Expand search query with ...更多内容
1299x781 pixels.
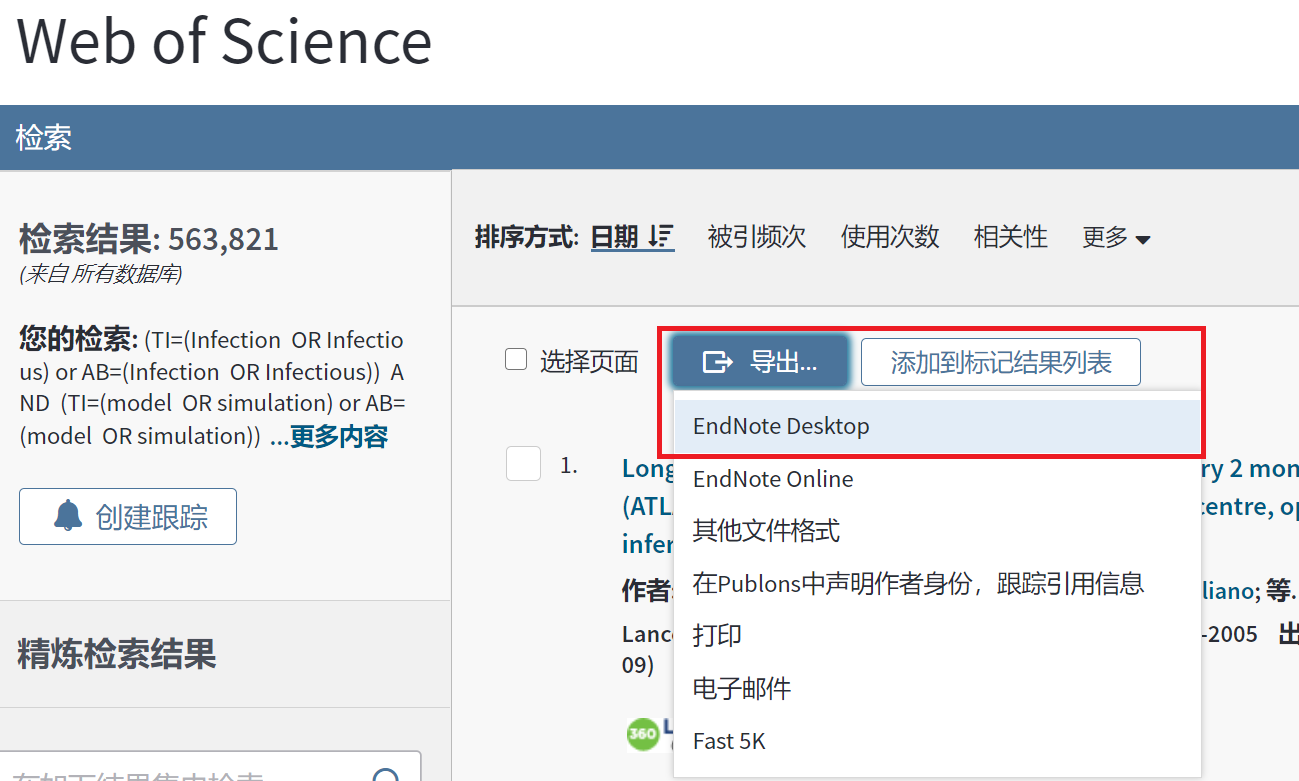[x=329, y=436]
